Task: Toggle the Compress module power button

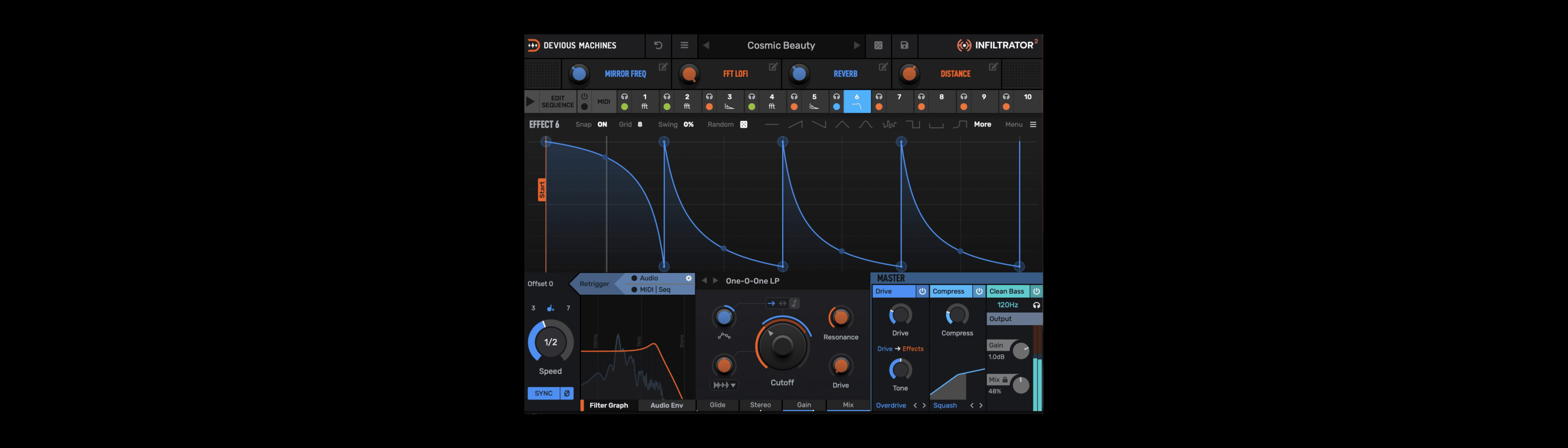Action: coord(979,291)
